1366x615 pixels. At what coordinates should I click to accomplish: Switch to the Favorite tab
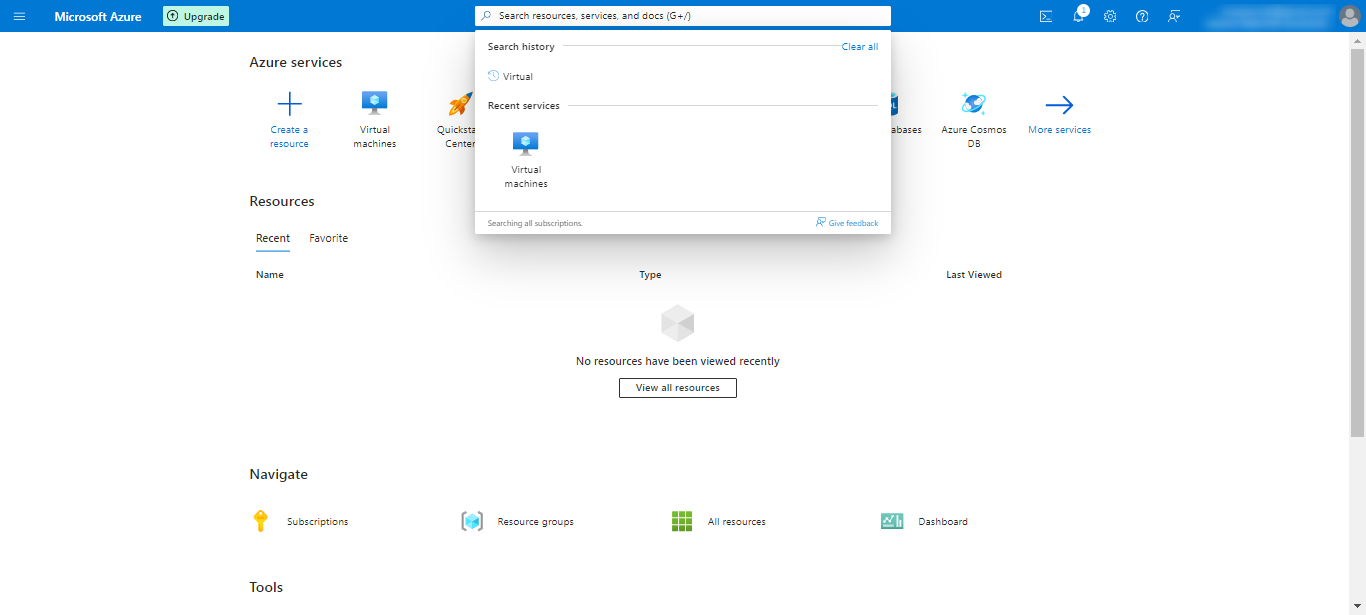(329, 238)
